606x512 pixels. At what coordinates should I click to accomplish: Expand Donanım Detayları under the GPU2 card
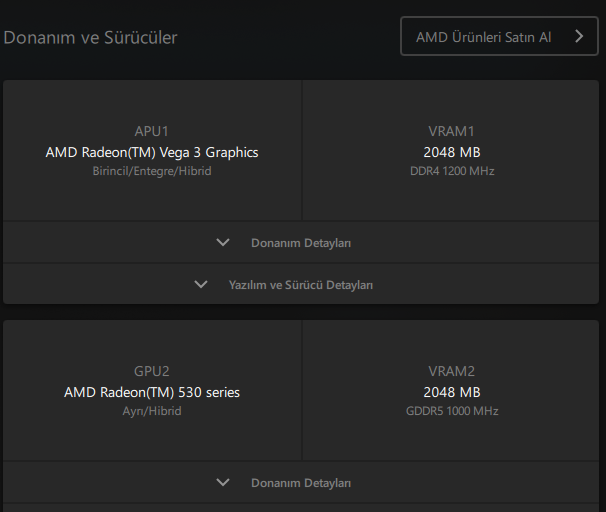pyautogui.click(x=300, y=483)
